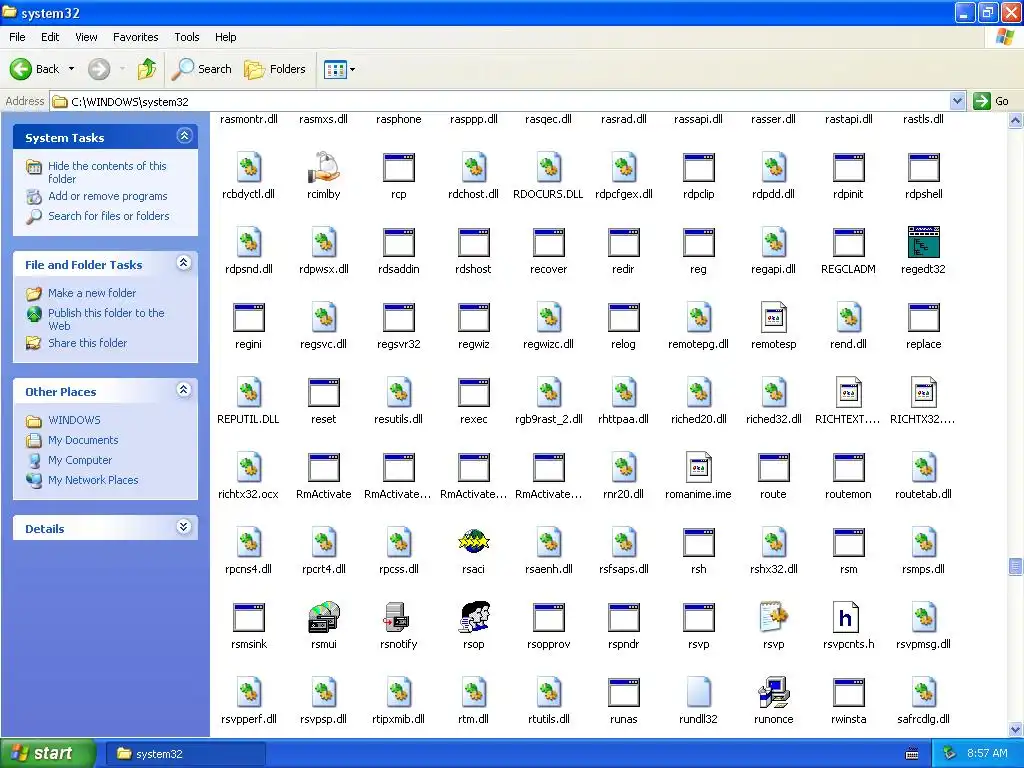Viewport: 1024px width, 768px height.
Task: Select the rsmui media discs icon
Action: coord(324,617)
